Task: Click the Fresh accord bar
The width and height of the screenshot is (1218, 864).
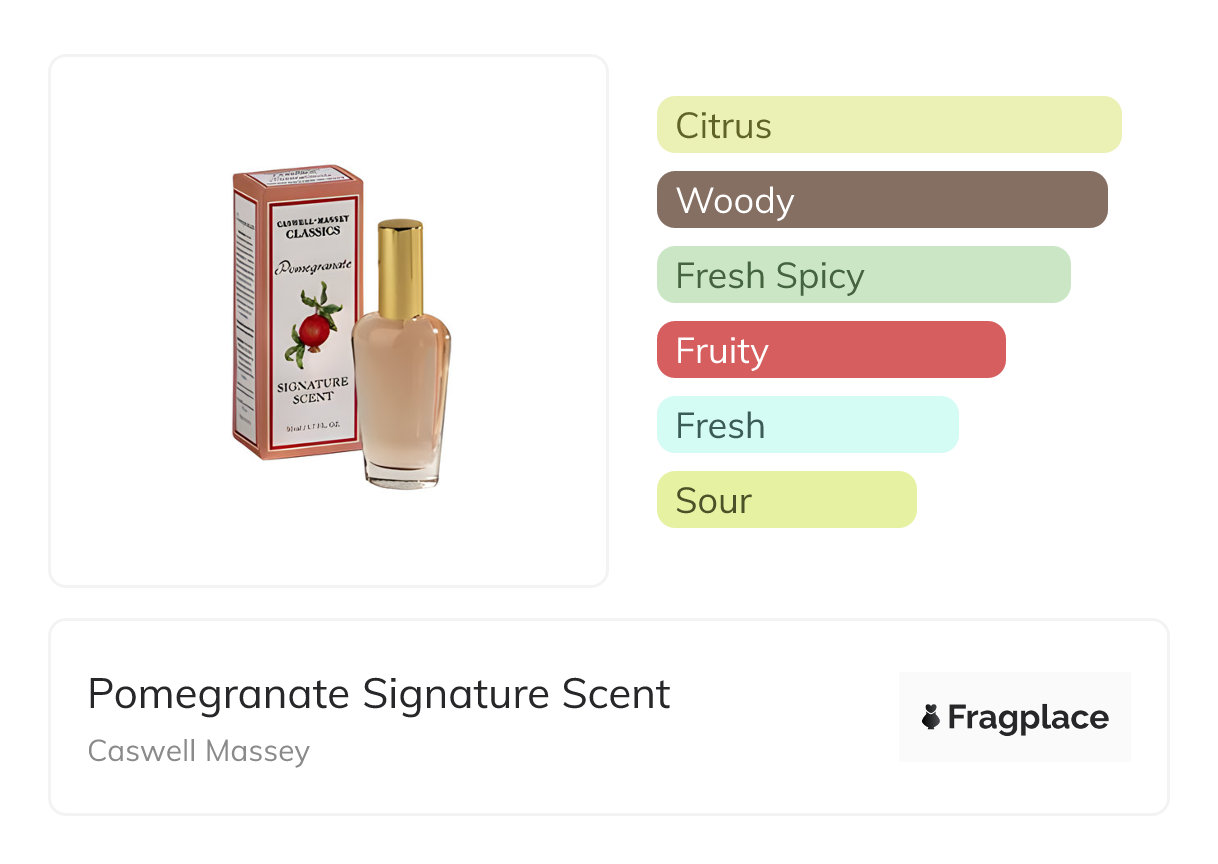Action: tap(807, 425)
